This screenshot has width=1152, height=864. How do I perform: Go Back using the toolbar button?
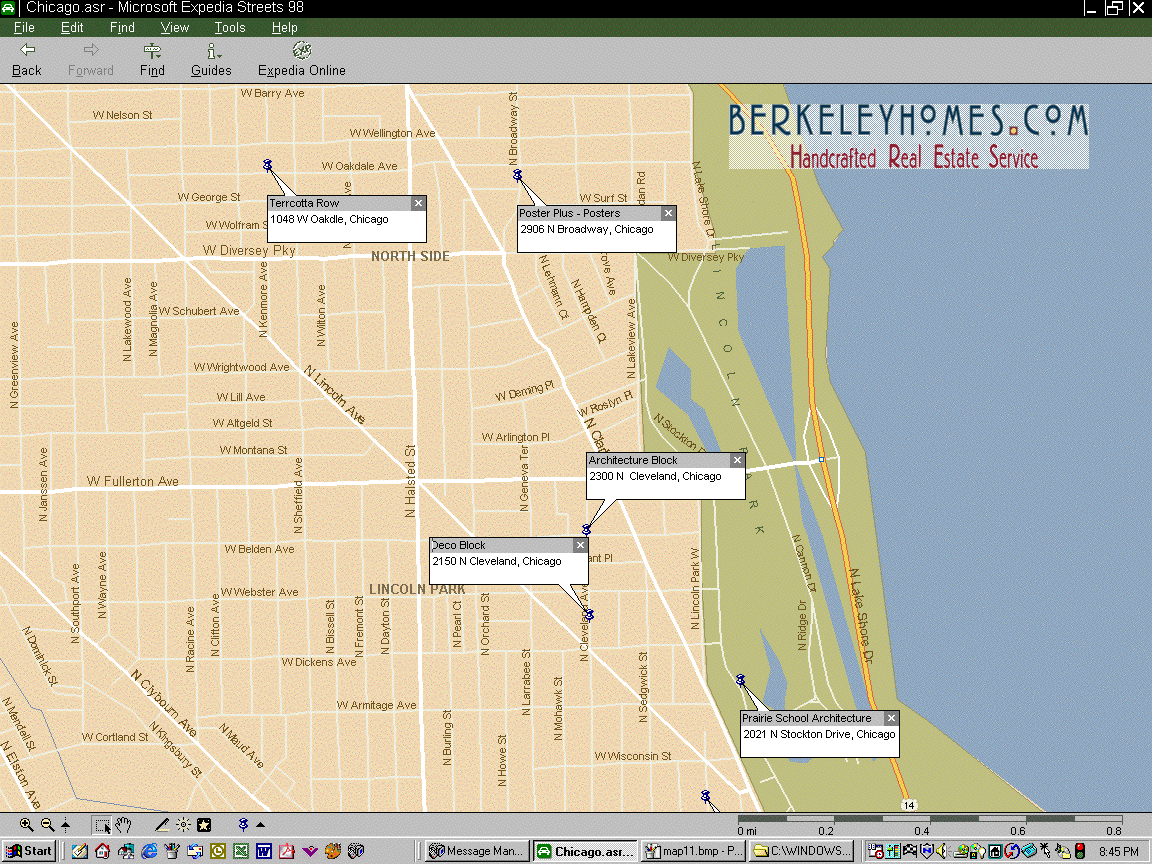27,60
